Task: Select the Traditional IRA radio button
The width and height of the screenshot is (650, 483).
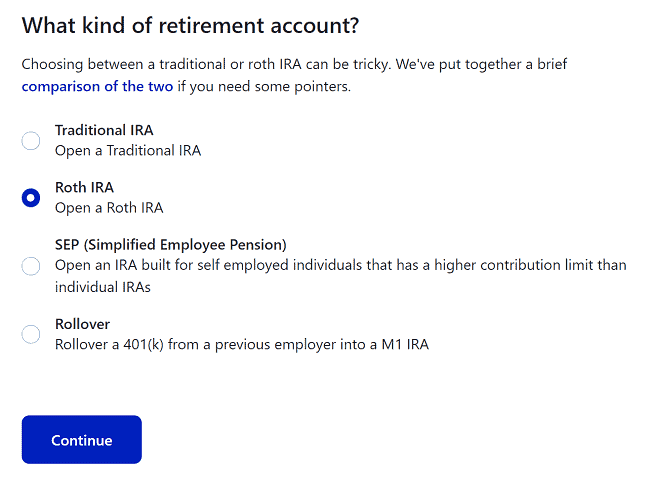Action: pyautogui.click(x=31, y=141)
